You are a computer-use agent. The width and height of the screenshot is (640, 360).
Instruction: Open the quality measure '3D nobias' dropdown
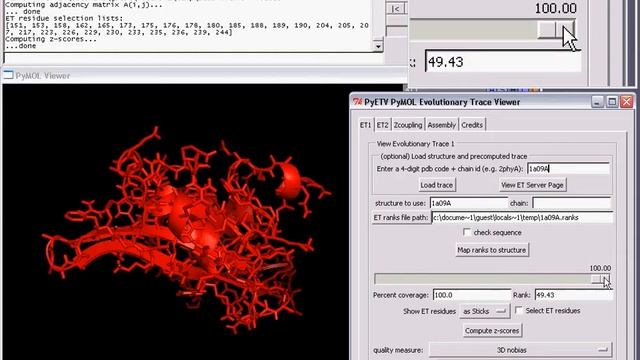pos(520,350)
